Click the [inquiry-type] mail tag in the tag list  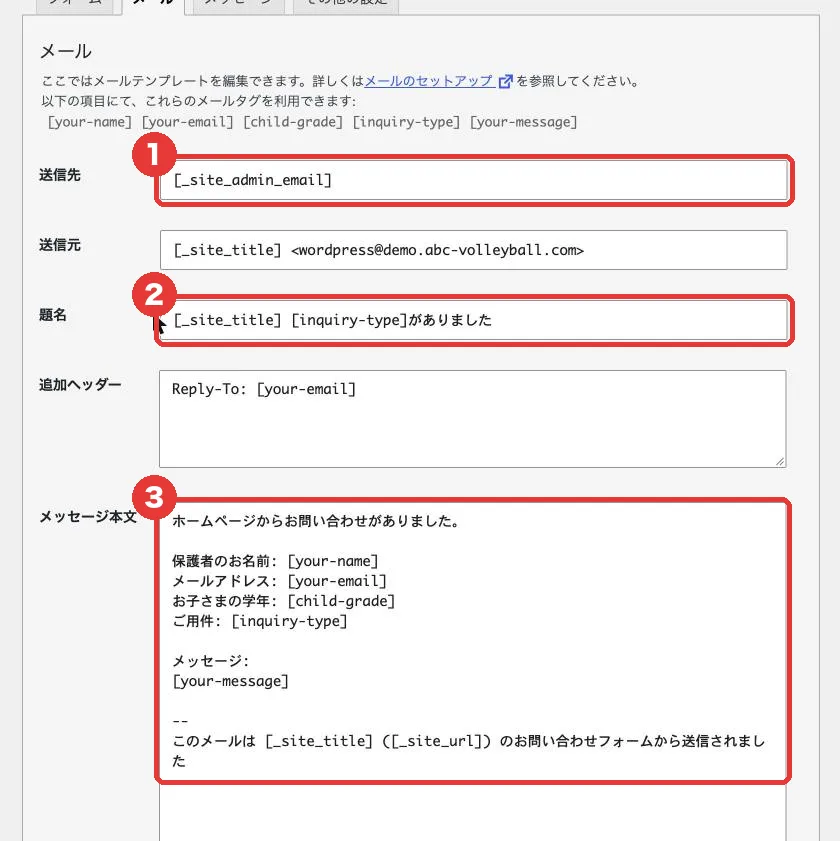coord(407,122)
